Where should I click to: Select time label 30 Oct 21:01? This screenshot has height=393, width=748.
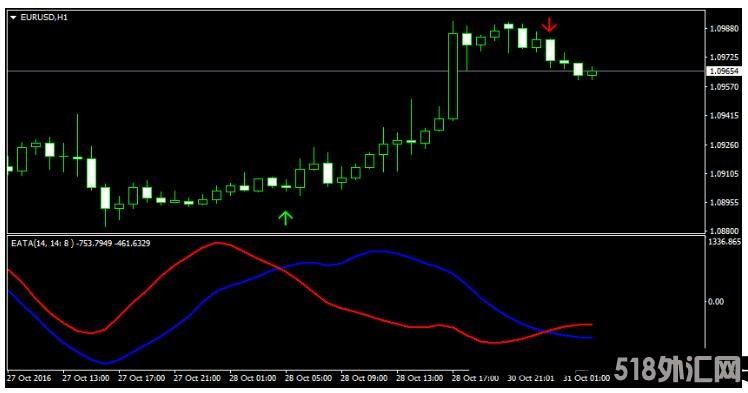531,378
